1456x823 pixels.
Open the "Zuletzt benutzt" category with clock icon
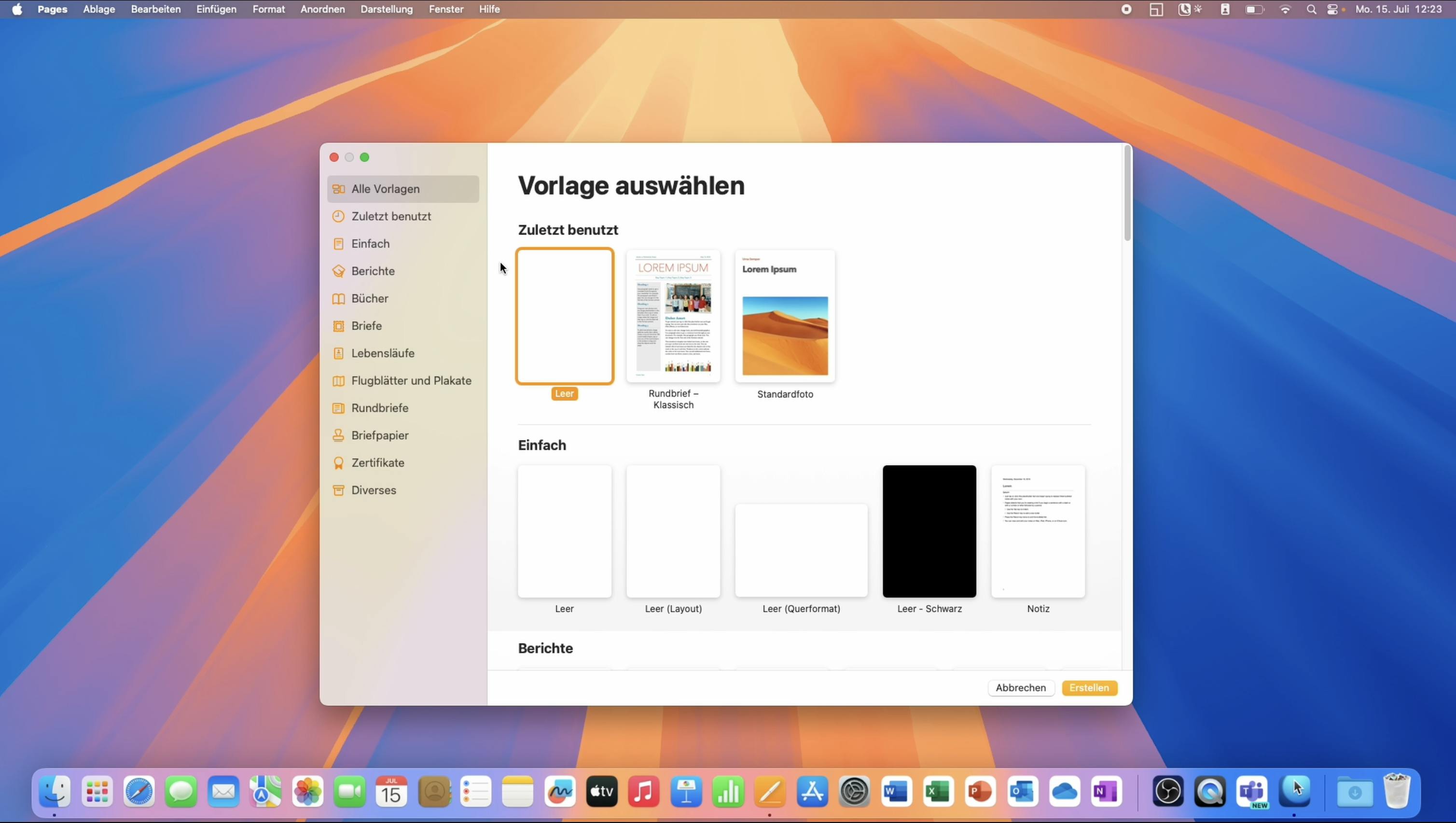(390, 216)
